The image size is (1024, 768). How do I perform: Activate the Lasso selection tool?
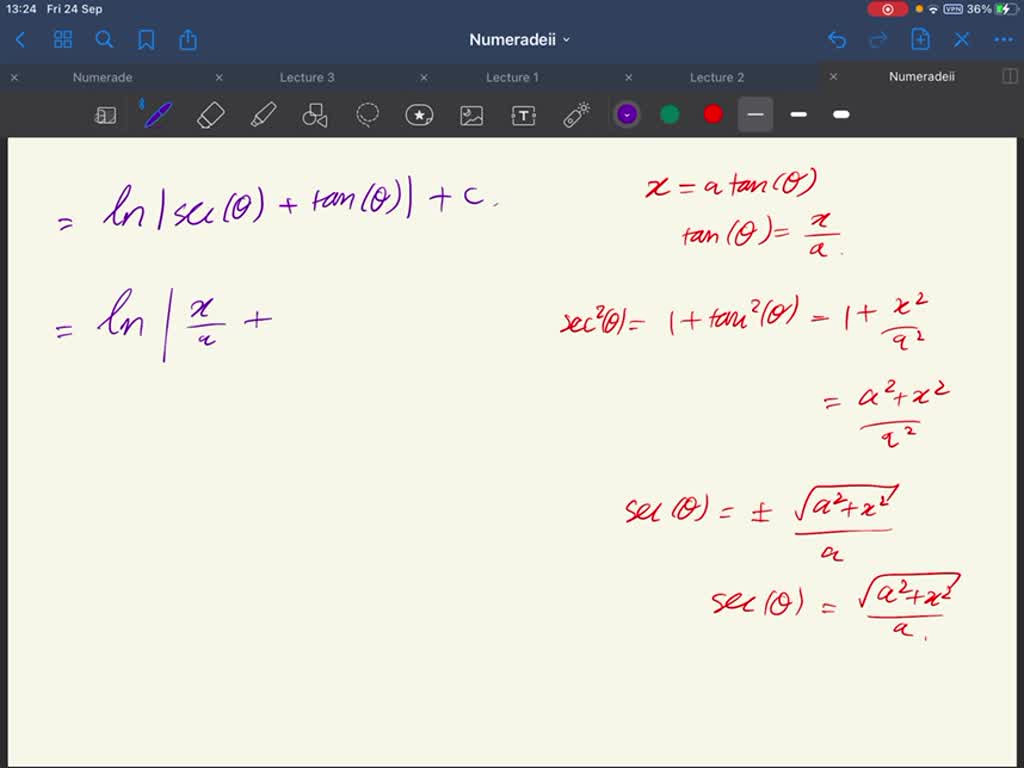(x=367, y=114)
